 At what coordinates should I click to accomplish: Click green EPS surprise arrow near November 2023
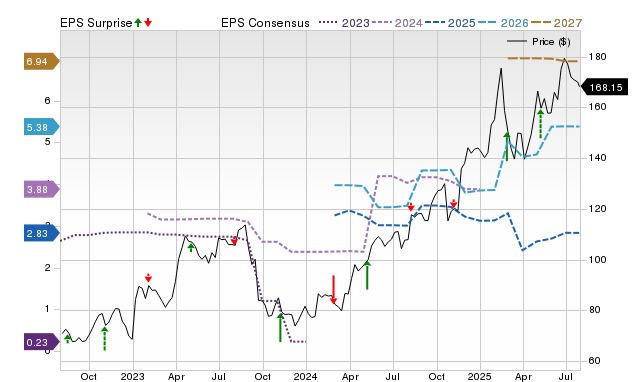pos(280,328)
